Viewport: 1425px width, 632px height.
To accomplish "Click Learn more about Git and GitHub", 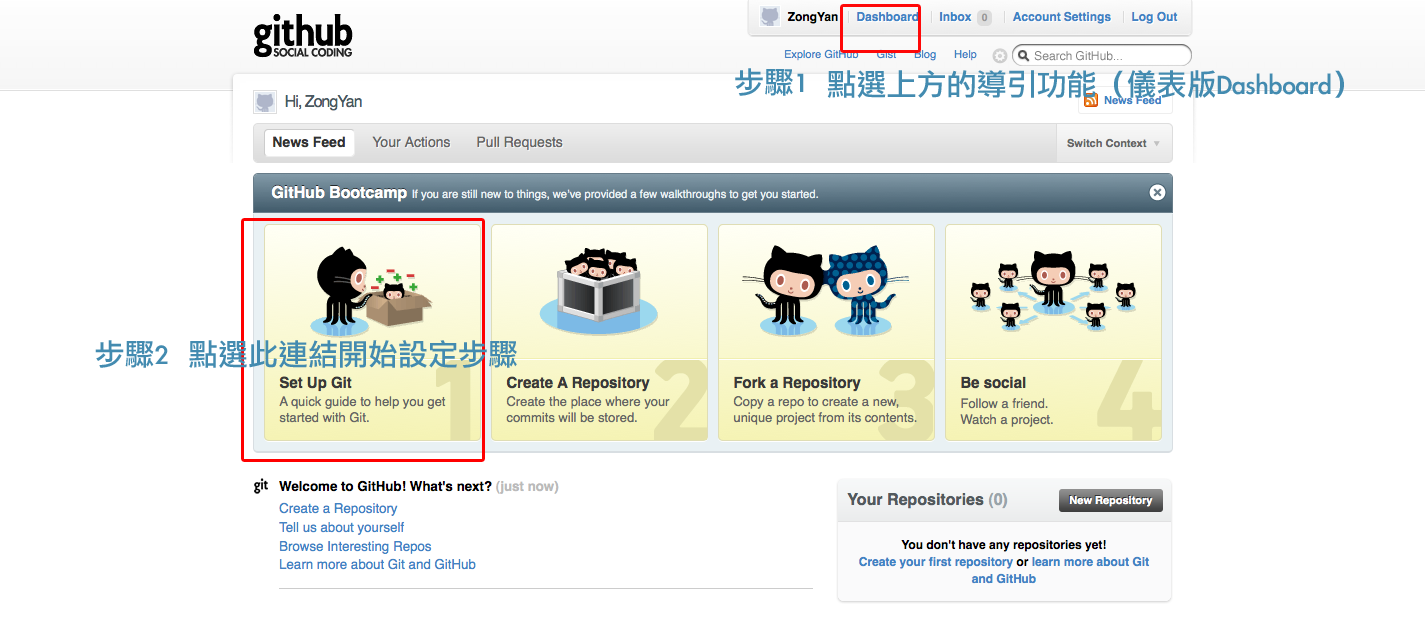I will tap(377, 564).
